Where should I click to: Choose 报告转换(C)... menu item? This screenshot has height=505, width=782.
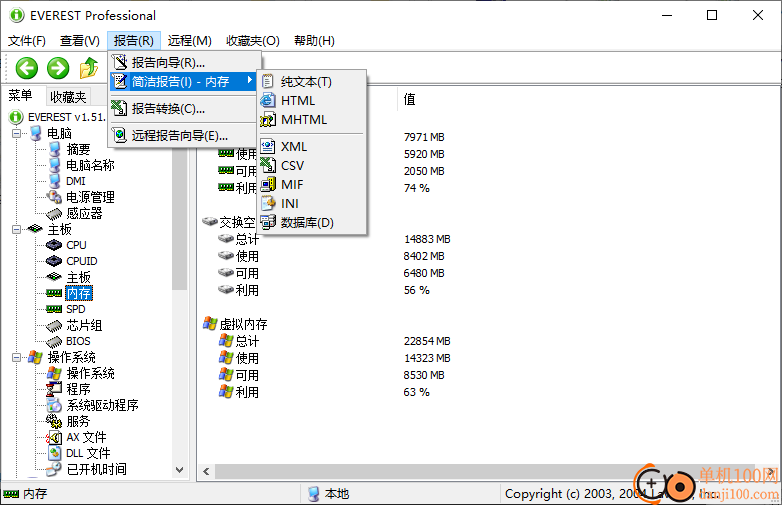coord(184,108)
